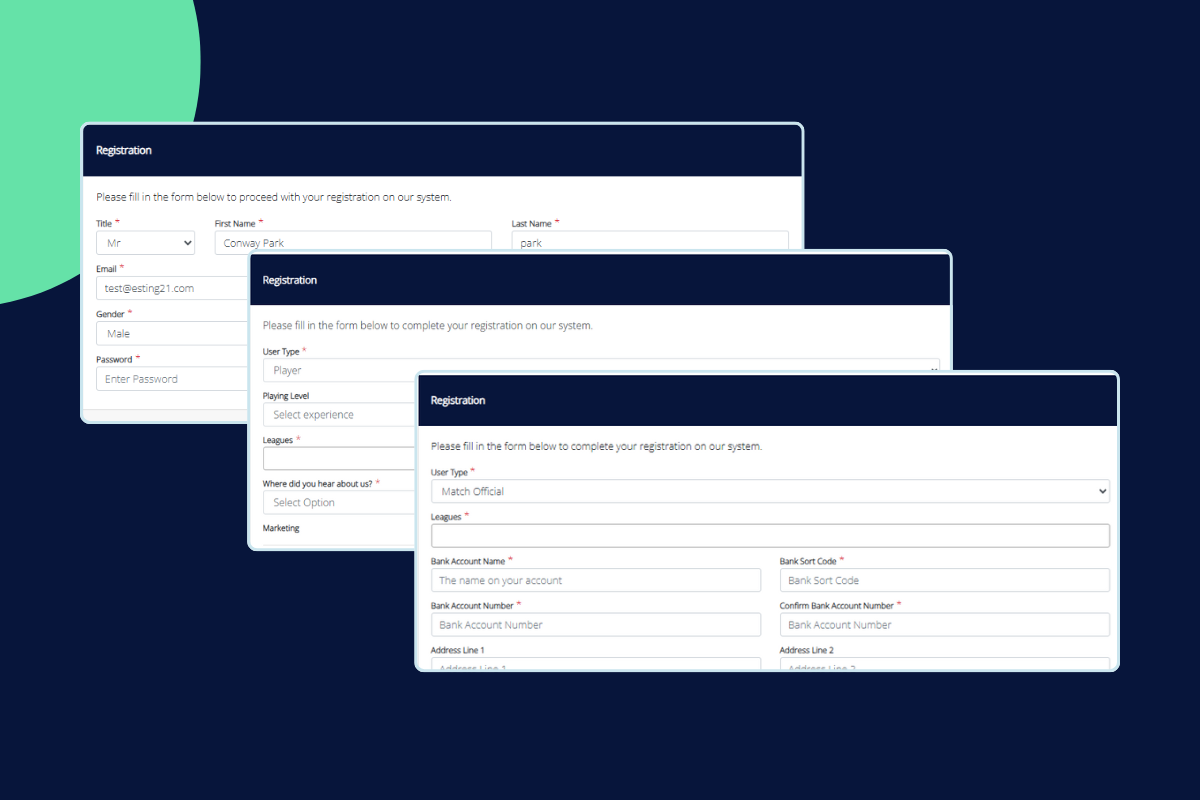Click the 'Password' label

coord(114,359)
